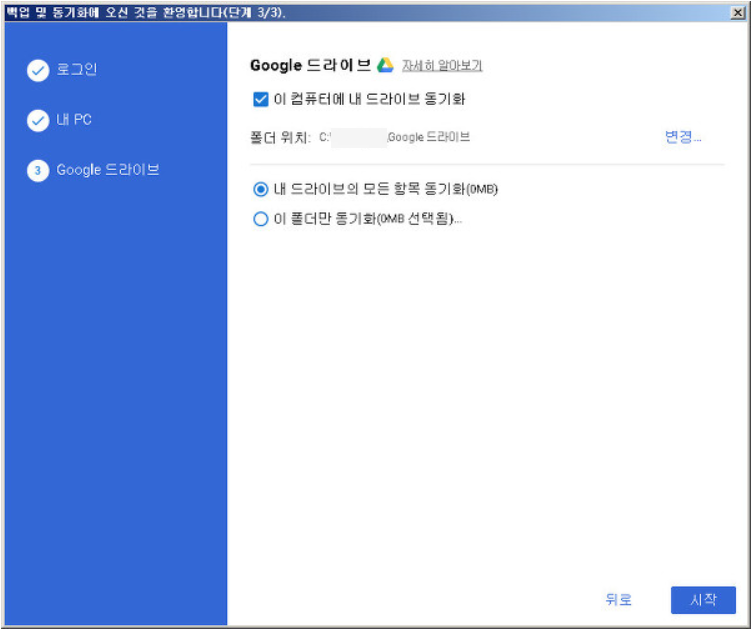The width and height of the screenshot is (753, 632).
Task: Select the 내 PC step label in sidebar
Action: 74,120
